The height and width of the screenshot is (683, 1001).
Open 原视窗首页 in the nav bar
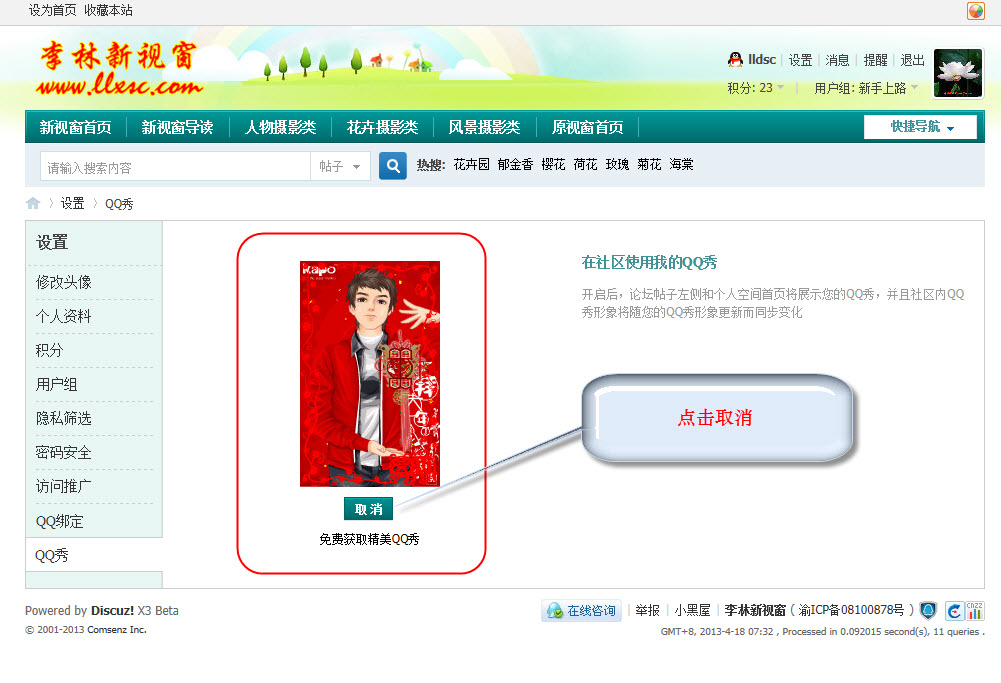pyautogui.click(x=587, y=127)
